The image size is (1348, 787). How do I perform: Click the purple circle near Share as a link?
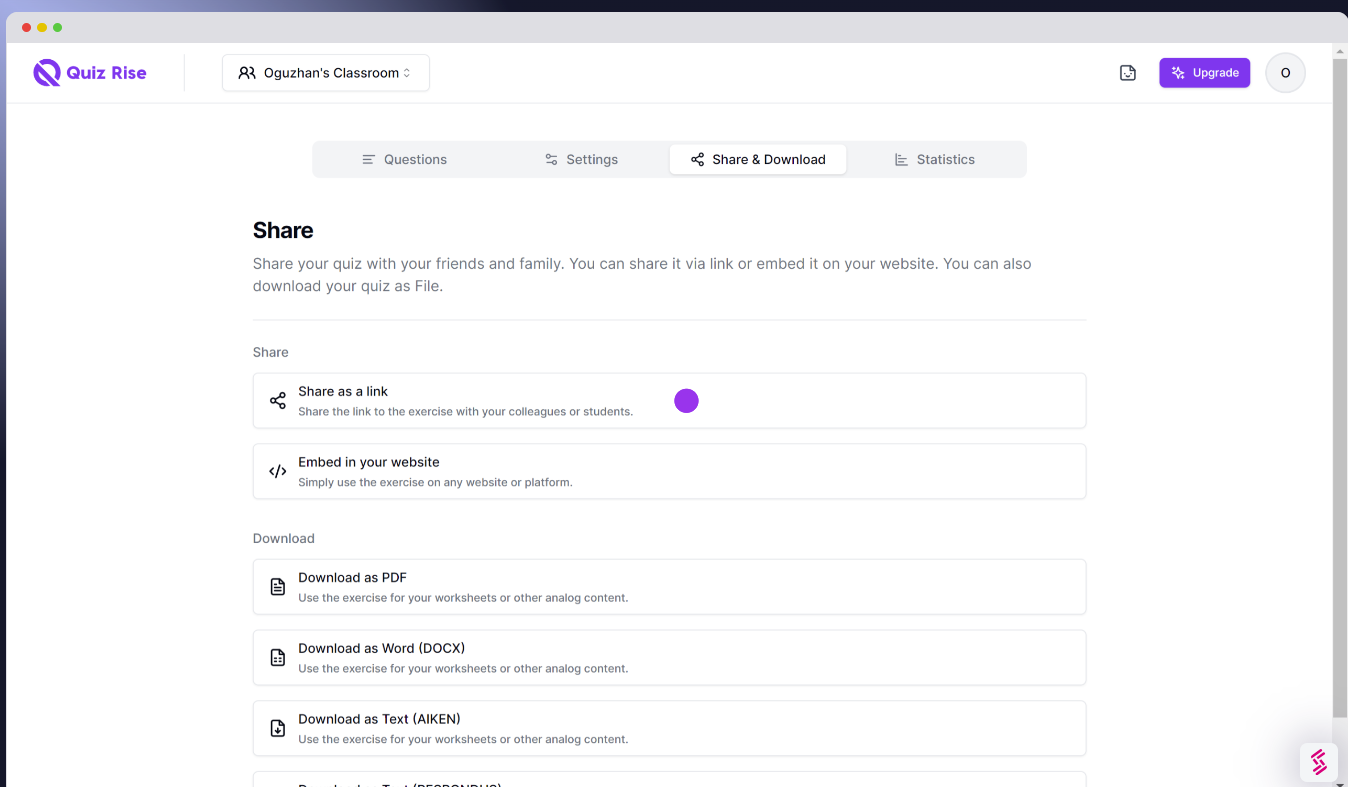tap(687, 400)
